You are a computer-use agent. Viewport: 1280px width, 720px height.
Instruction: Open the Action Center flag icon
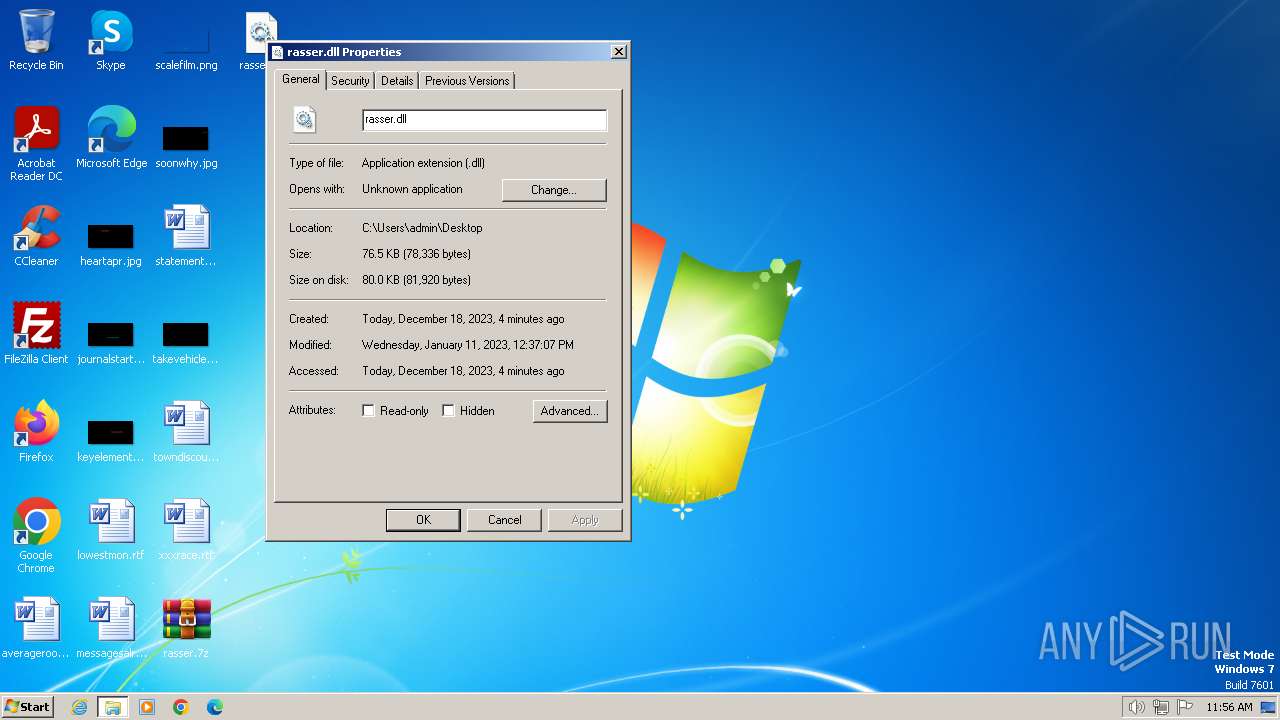click(1185, 707)
